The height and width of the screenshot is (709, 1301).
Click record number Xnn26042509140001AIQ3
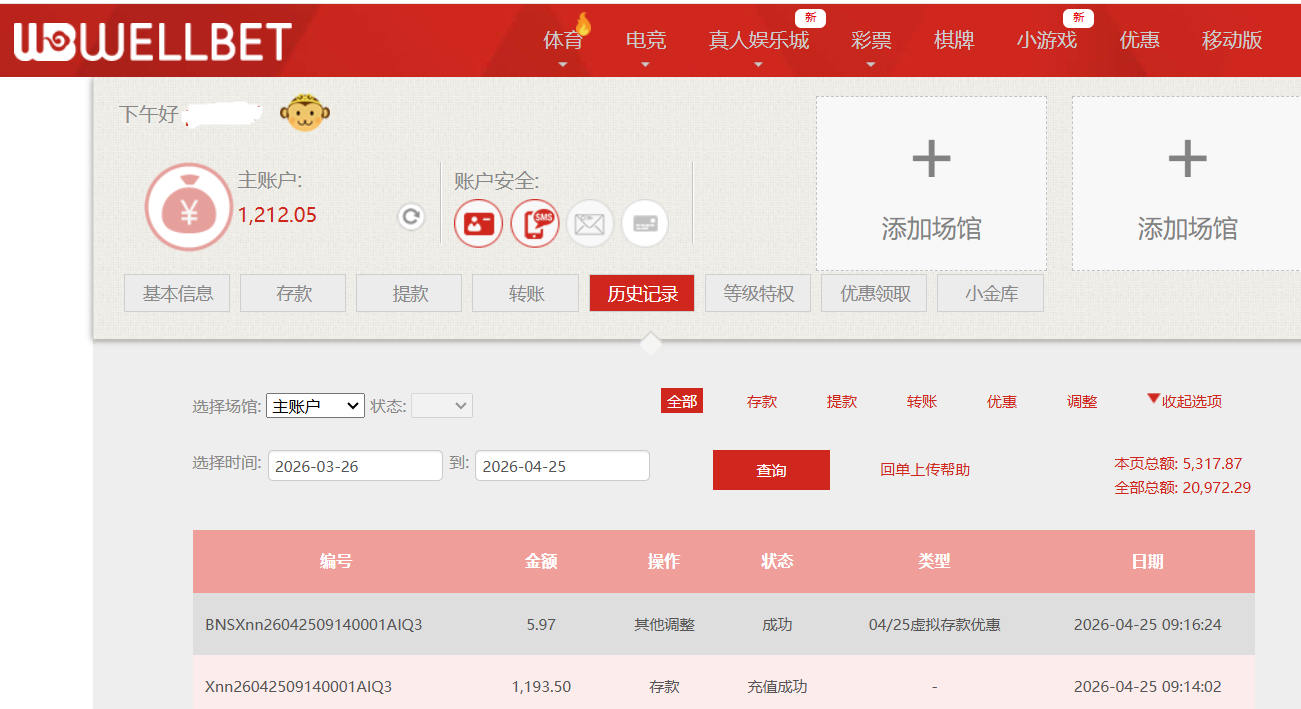coord(298,686)
